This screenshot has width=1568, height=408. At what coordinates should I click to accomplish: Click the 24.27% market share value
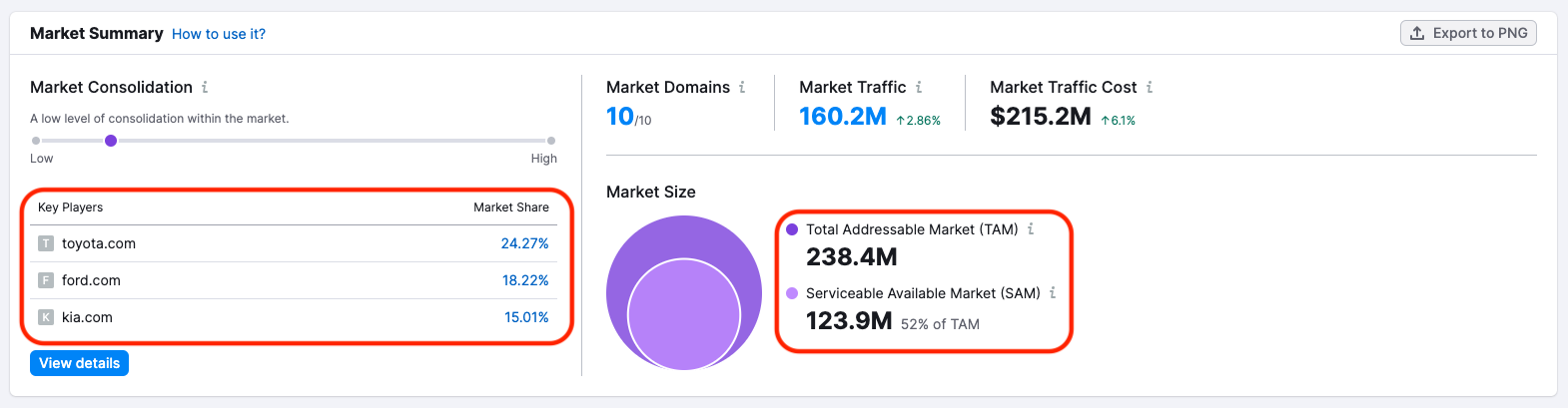click(524, 243)
